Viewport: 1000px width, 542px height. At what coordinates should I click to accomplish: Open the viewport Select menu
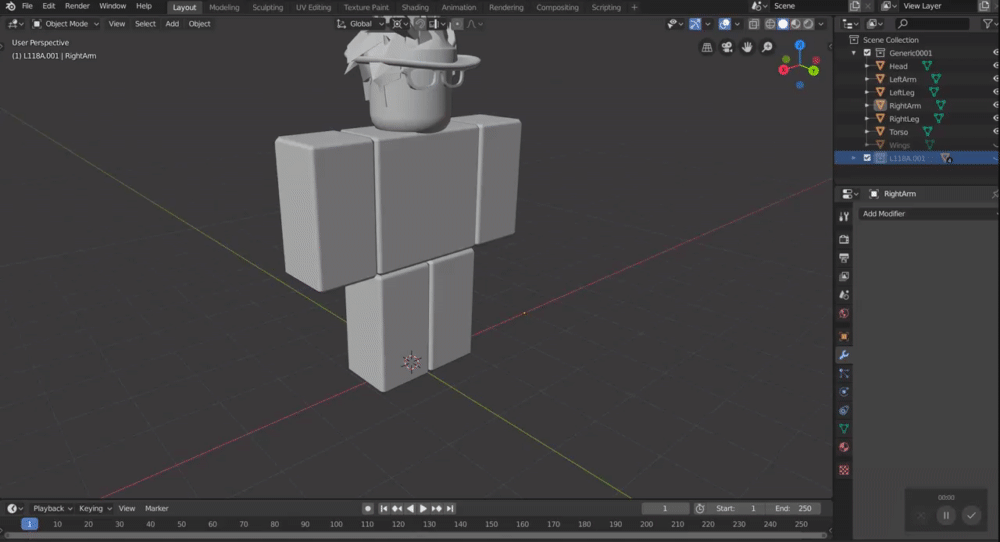(145, 24)
